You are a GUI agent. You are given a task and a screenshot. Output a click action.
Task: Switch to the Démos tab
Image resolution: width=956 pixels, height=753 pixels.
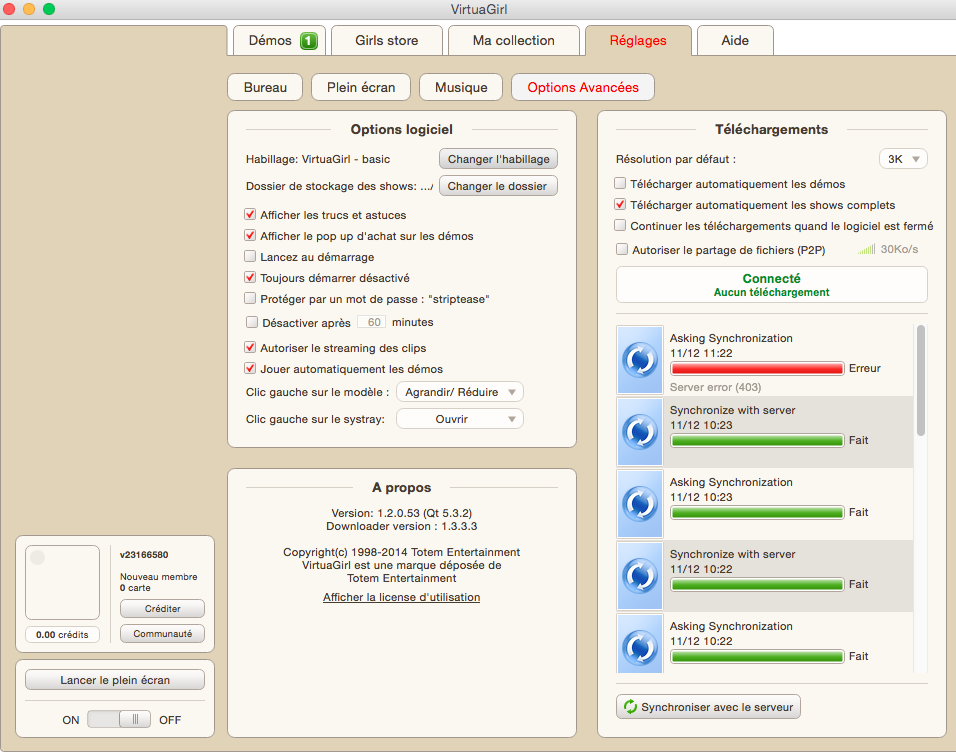click(279, 41)
